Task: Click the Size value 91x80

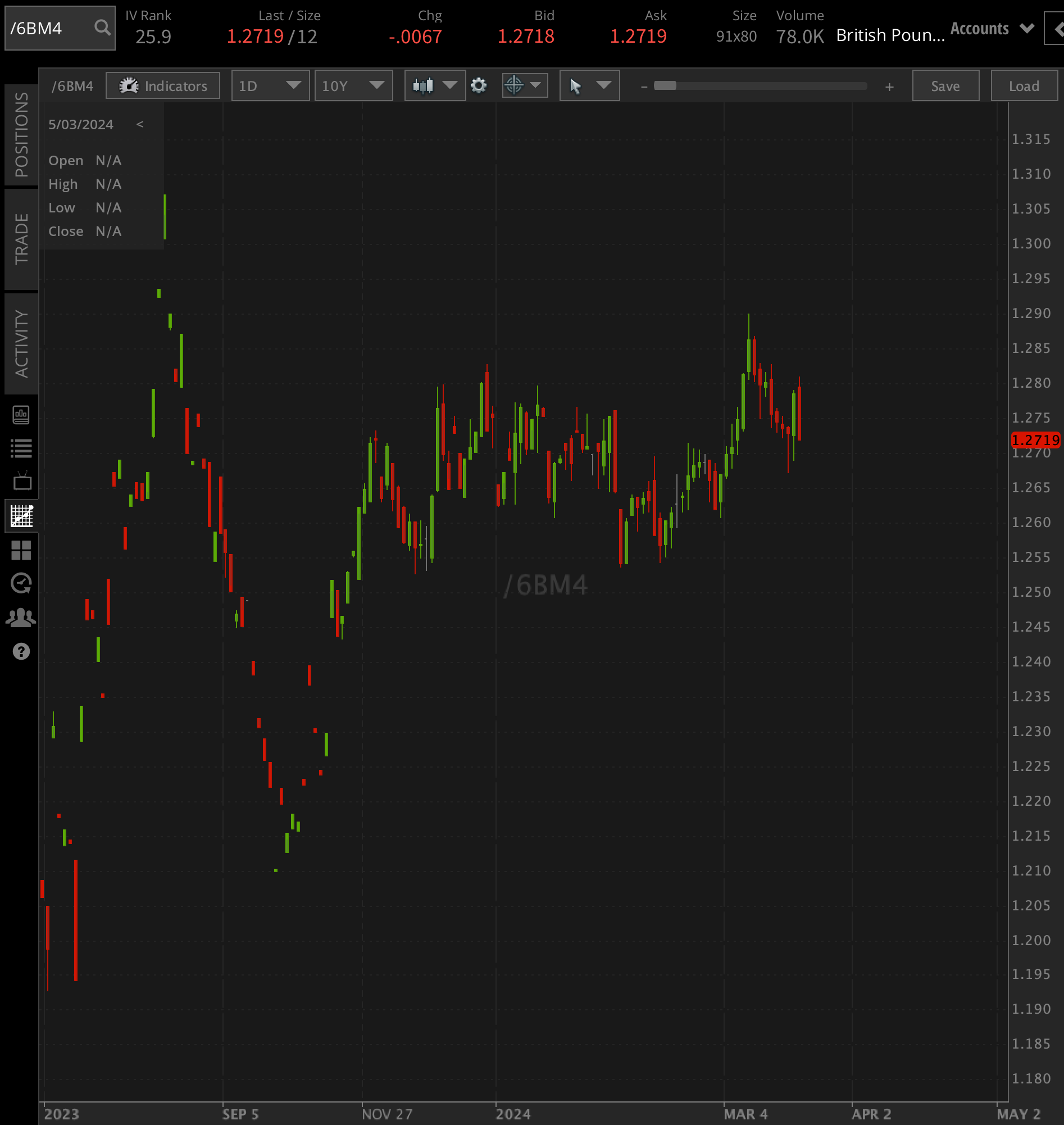Action: 736,37
